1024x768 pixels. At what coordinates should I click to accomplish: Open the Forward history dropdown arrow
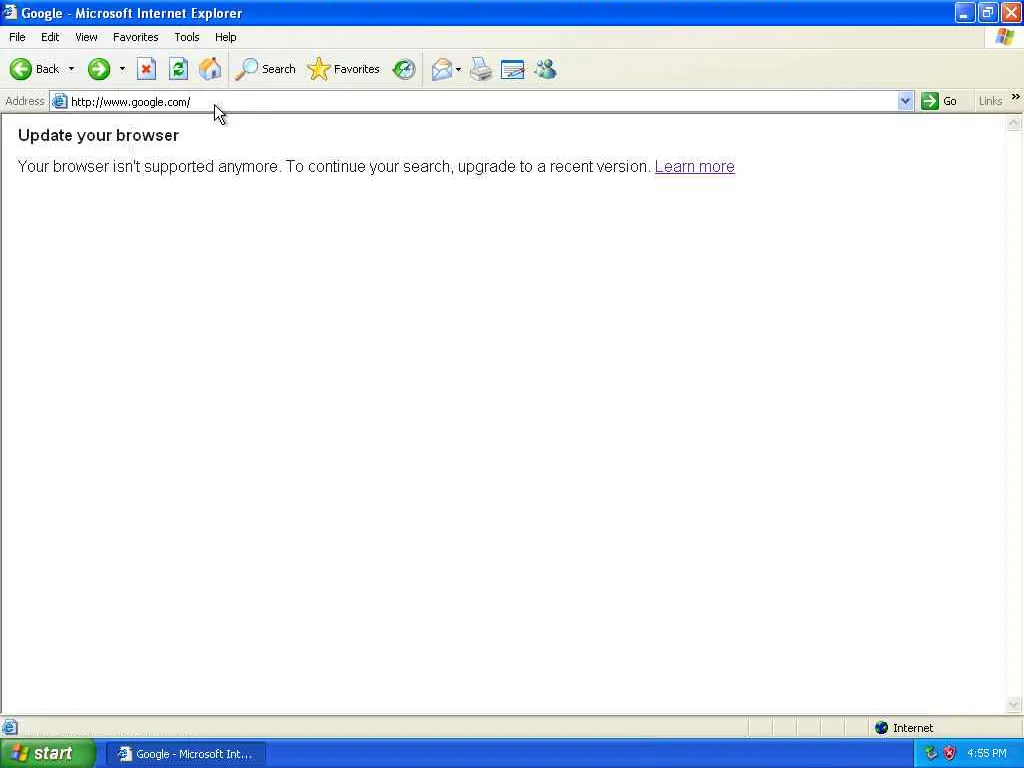coord(122,69)
